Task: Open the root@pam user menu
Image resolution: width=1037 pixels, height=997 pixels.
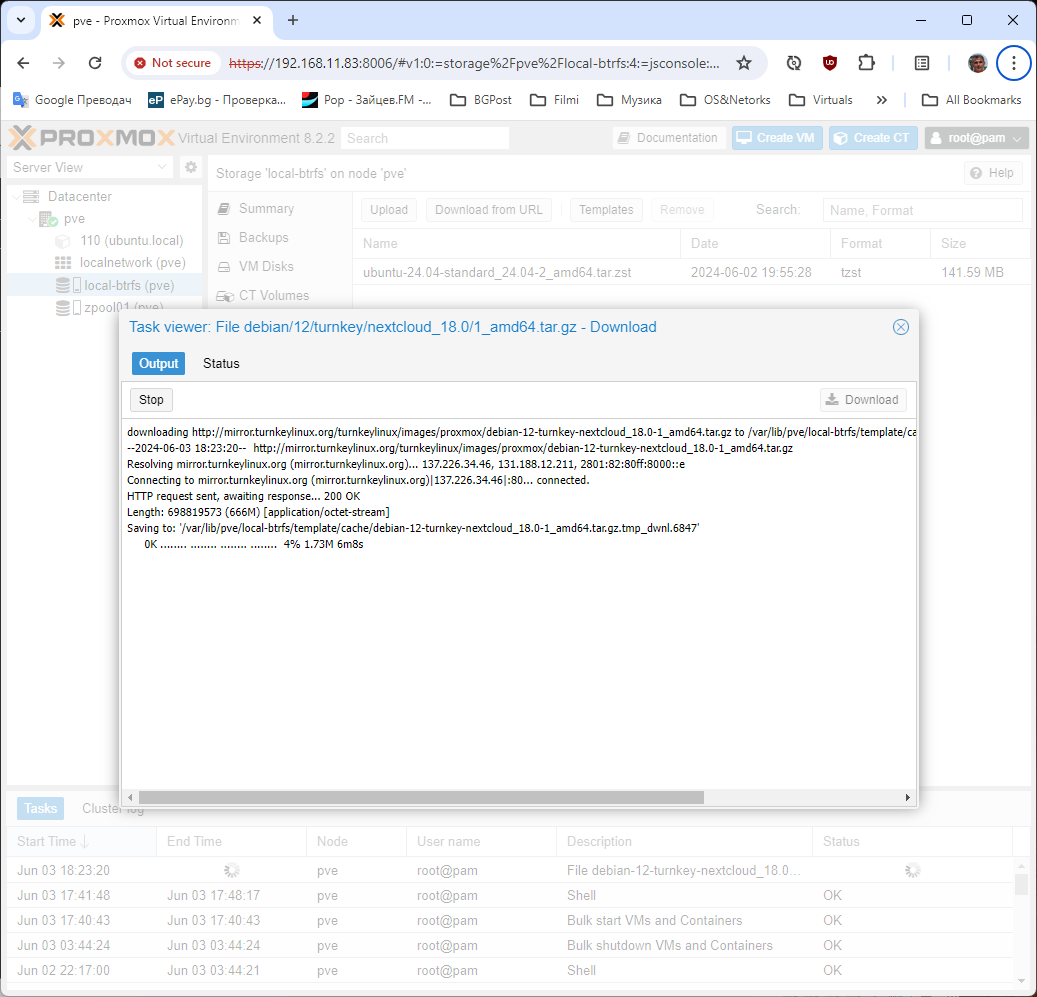Action: (976, 138)
